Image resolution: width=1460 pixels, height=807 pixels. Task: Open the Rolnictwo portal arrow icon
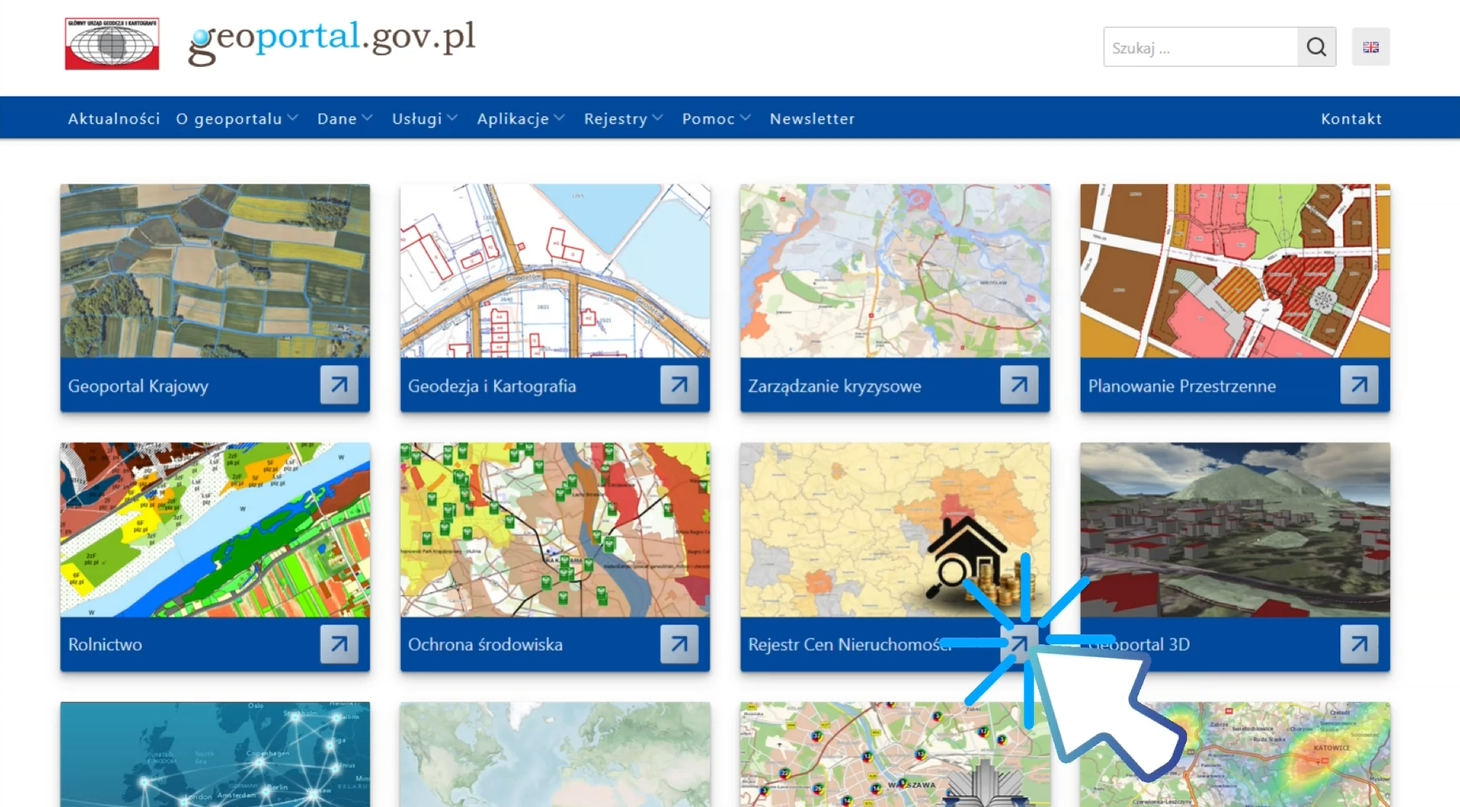click(339, 643)
